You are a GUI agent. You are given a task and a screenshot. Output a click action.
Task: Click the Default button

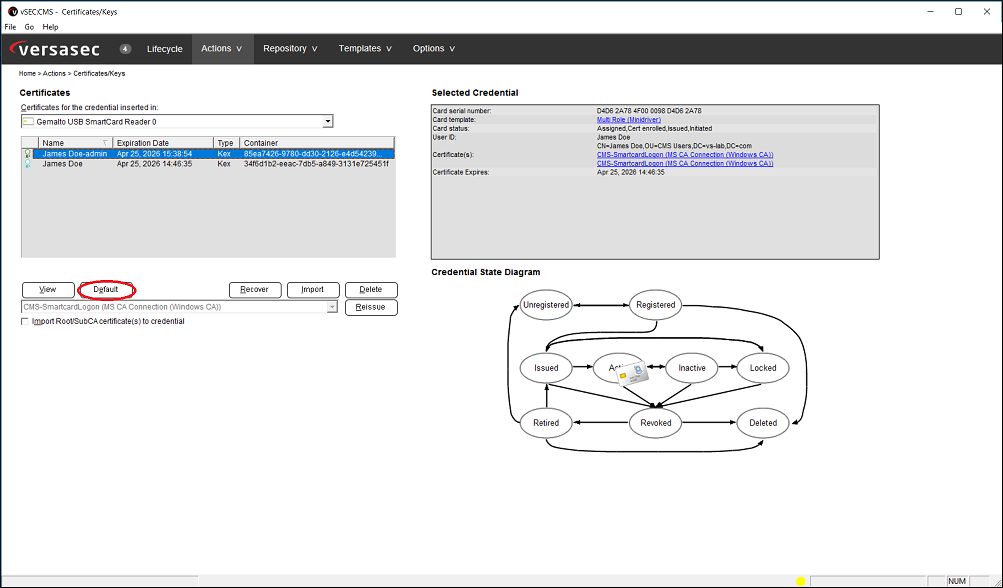(106, 289)
